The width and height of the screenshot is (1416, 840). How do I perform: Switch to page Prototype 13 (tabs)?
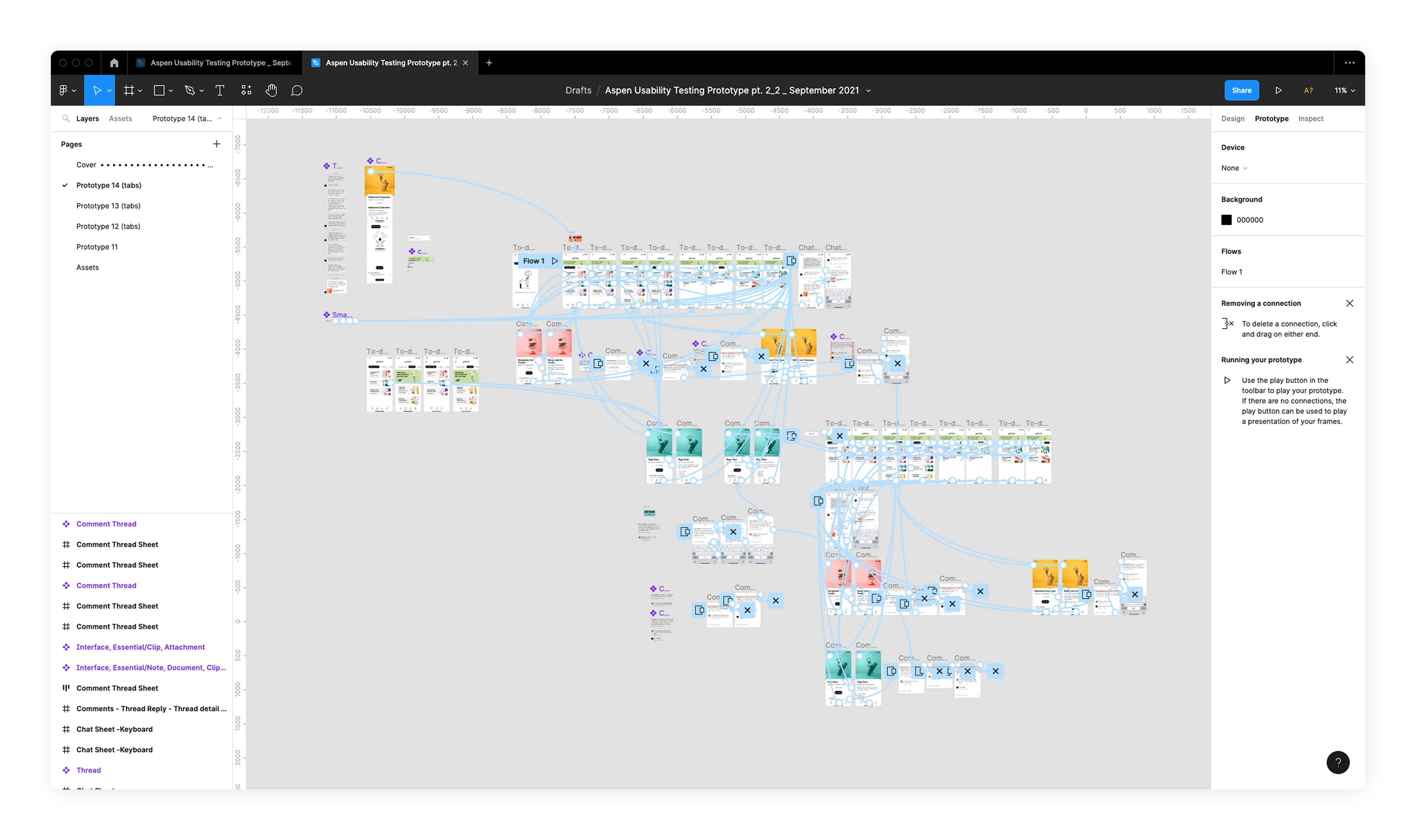[x=108, y=206]
